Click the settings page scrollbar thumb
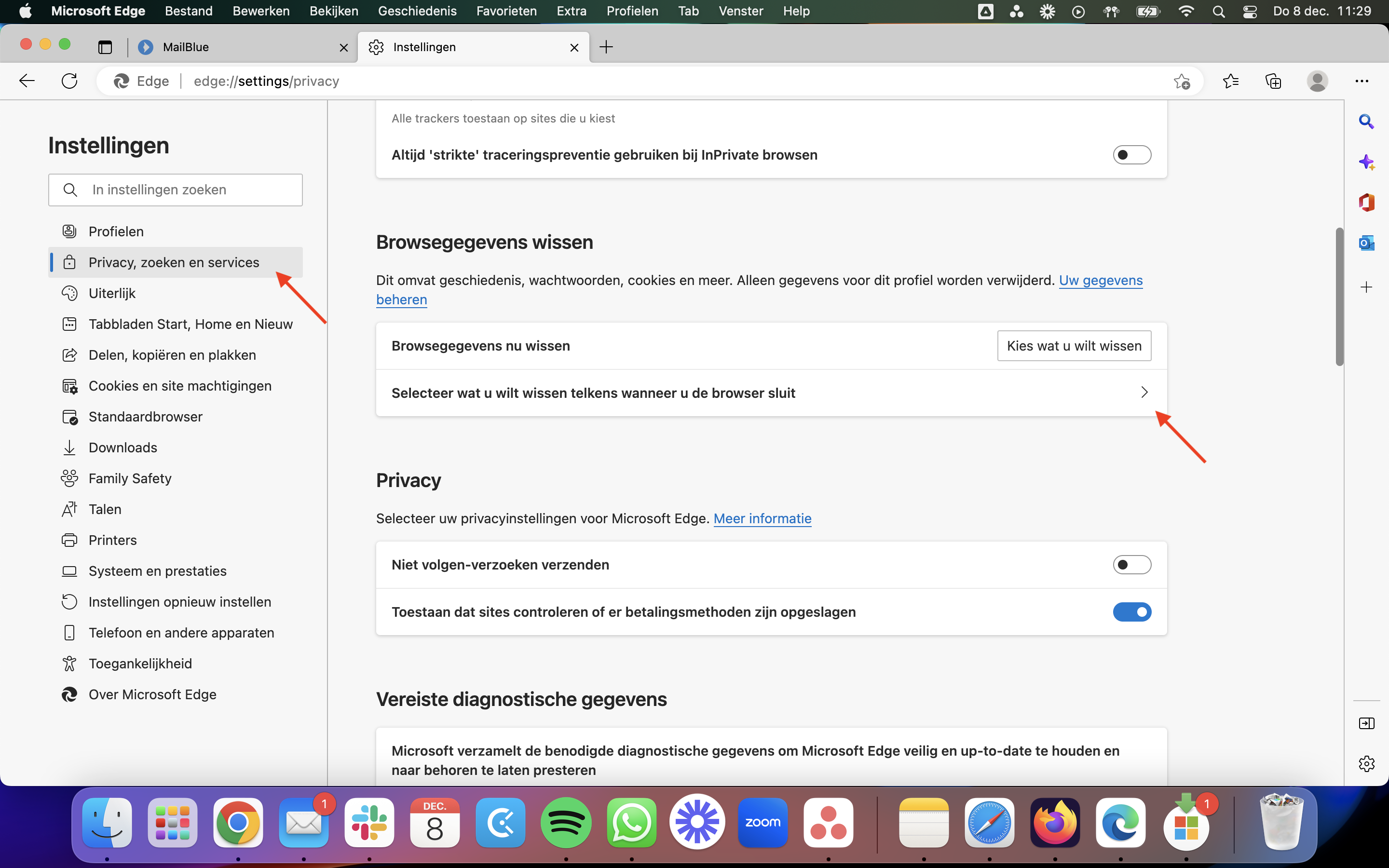The width and height of the screenshot is (1389, 868). tap(1339, 297)
